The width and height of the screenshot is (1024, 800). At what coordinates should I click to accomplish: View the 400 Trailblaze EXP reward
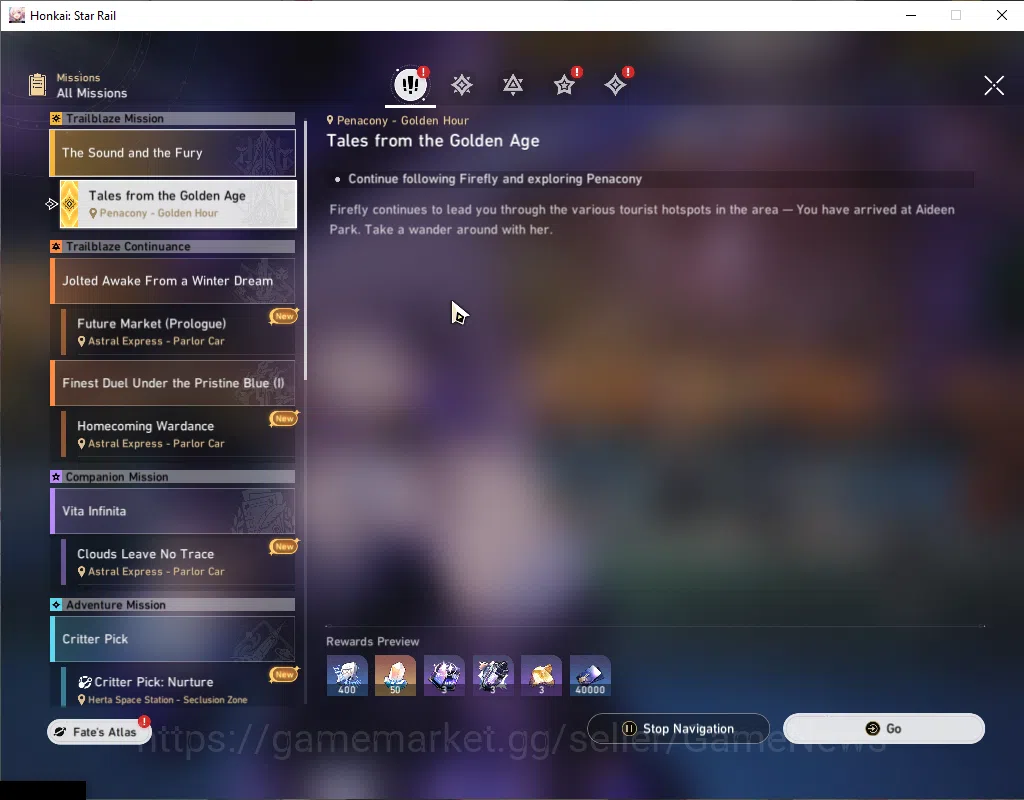click(x=347, y=676)
